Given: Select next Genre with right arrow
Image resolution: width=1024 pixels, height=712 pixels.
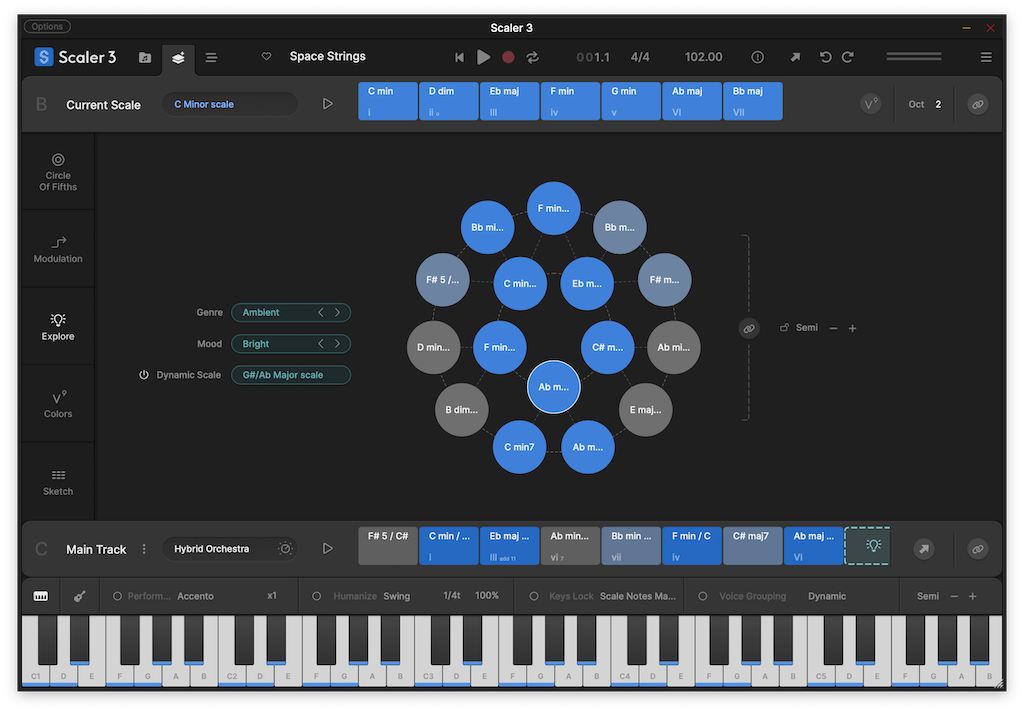Looking at the screenshot, I should pos(338,312).
